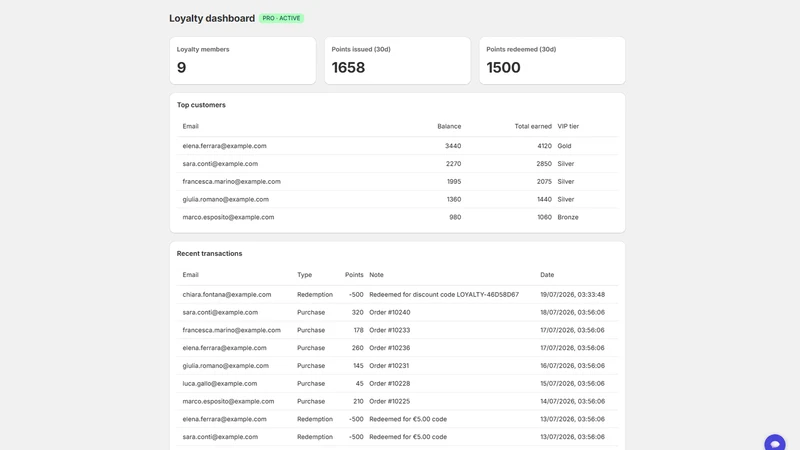Click total earned value 4120
The image size is (800, 450).
pyautogui.click(x=544, y=146)
